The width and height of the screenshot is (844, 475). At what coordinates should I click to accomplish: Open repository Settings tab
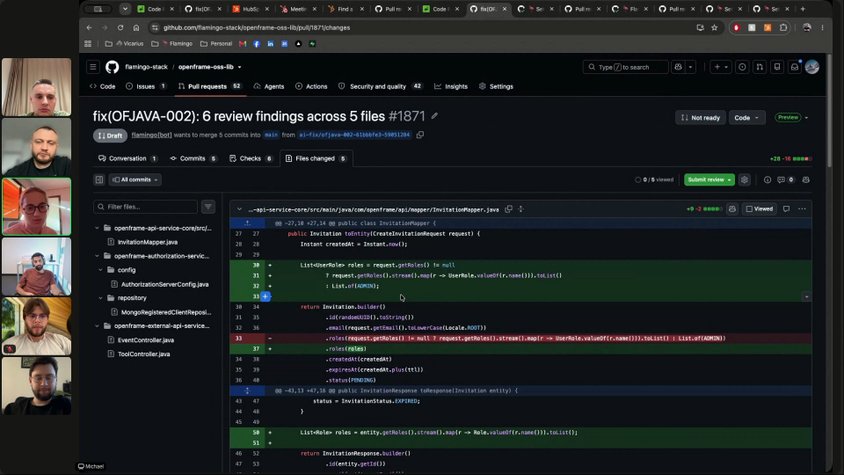[496, 86]
